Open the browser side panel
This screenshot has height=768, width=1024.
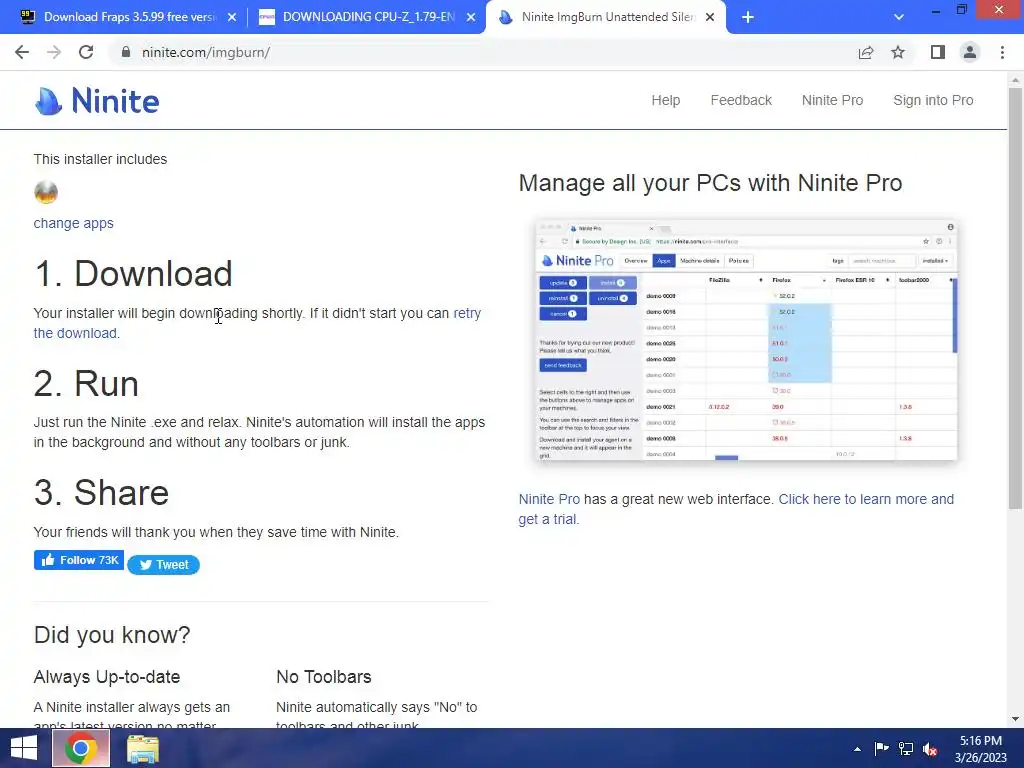pyautogui.click(x=938, y=52)
